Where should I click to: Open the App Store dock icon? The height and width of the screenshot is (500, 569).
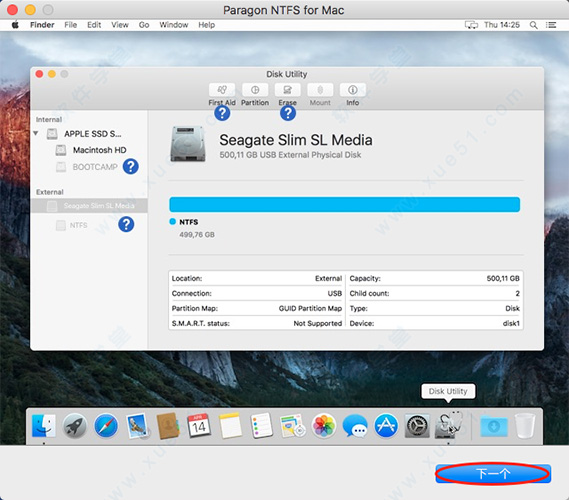[x=386, y=426]
